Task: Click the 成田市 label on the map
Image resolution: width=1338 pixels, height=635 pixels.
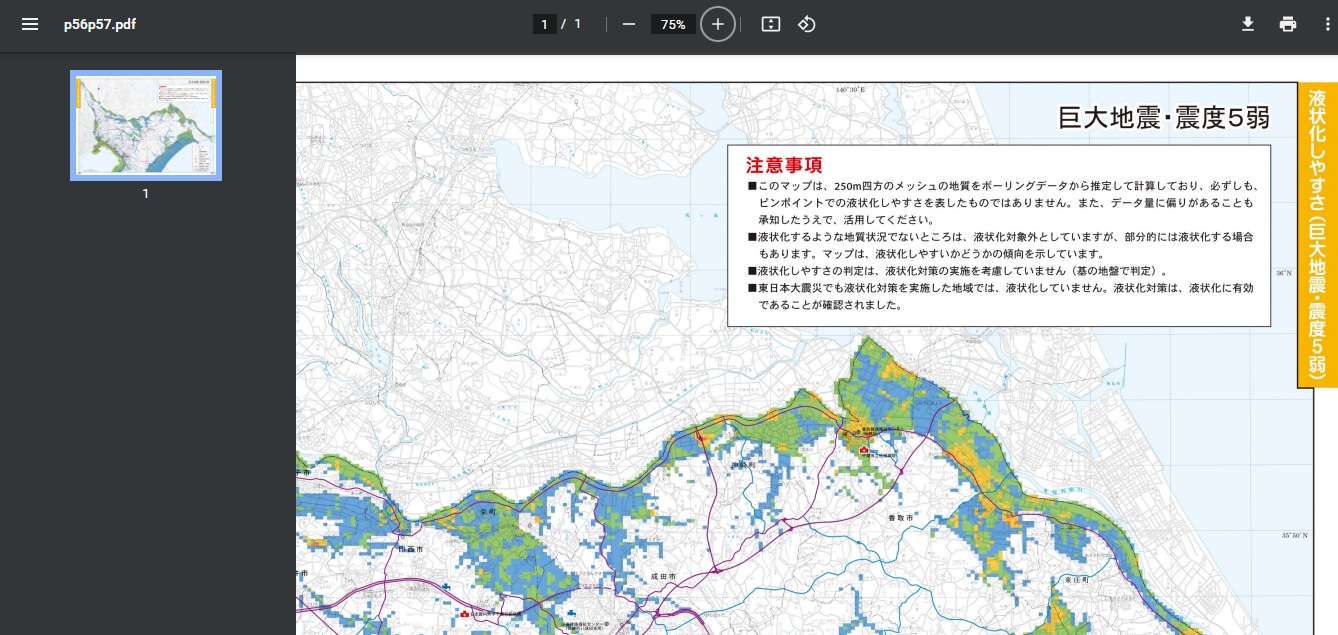Action: (664, 577)
